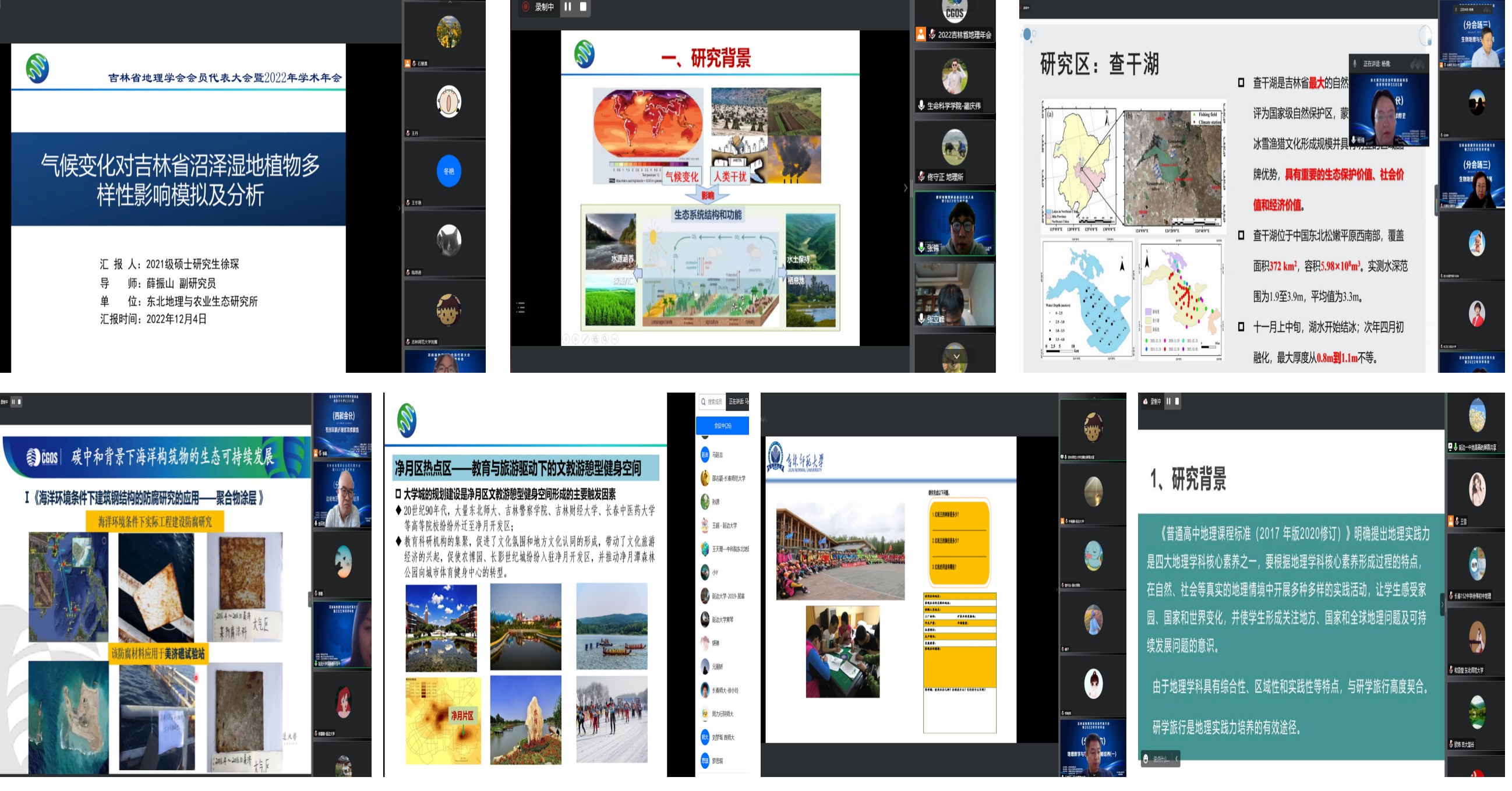Click the slide outline list icon
Screen dimensions: 1512x791
click(x=521, y=308)
